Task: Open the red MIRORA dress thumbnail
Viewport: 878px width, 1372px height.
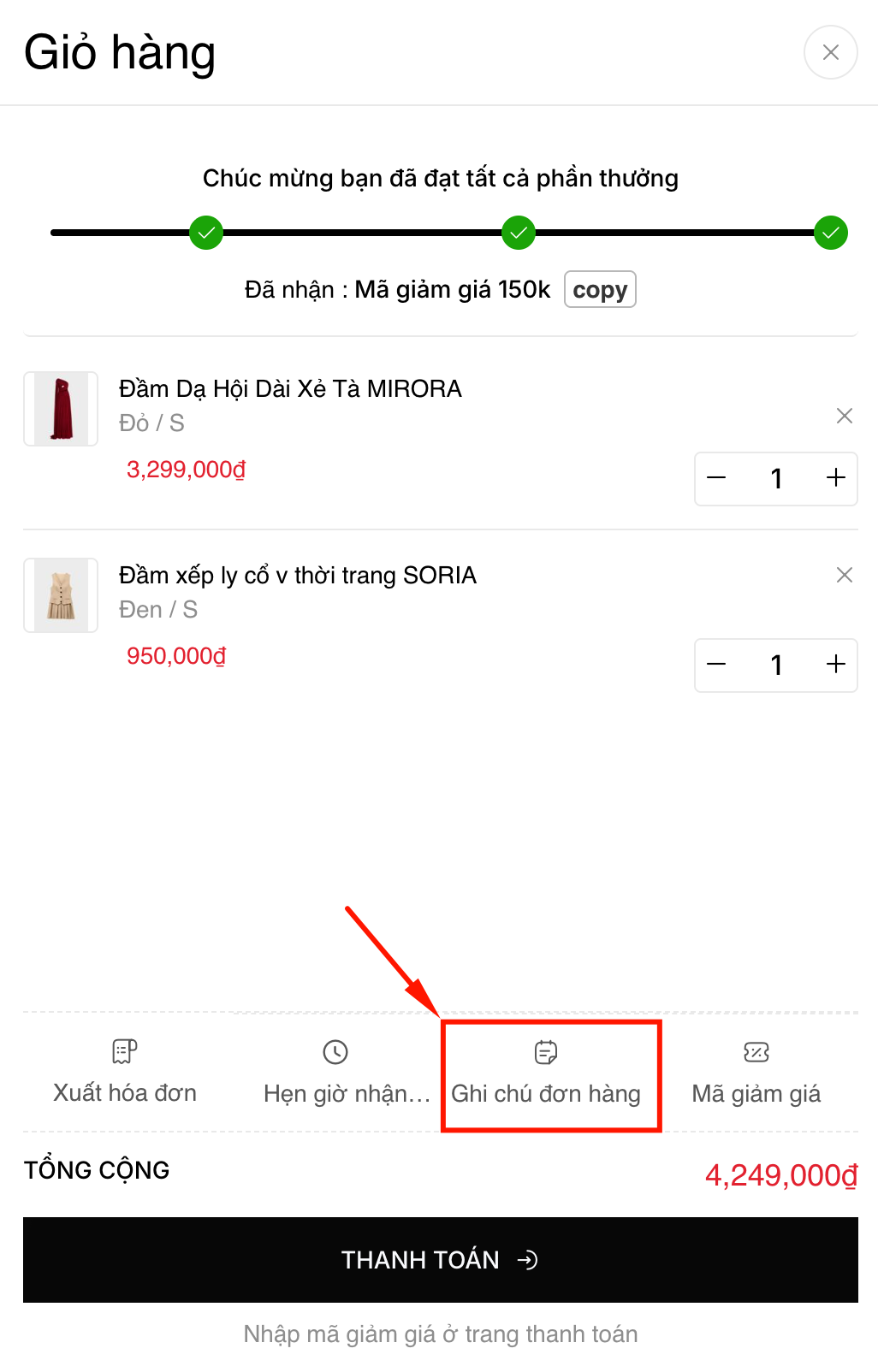Action: [61, 409]
